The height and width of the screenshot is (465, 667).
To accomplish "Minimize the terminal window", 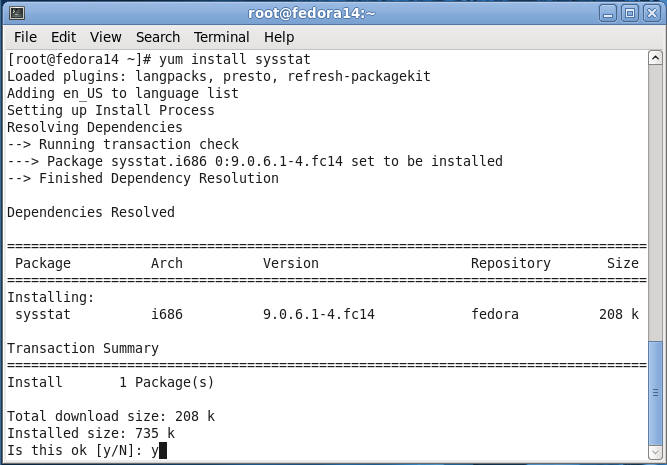I will pyautogui.click(x=608, y=14).
